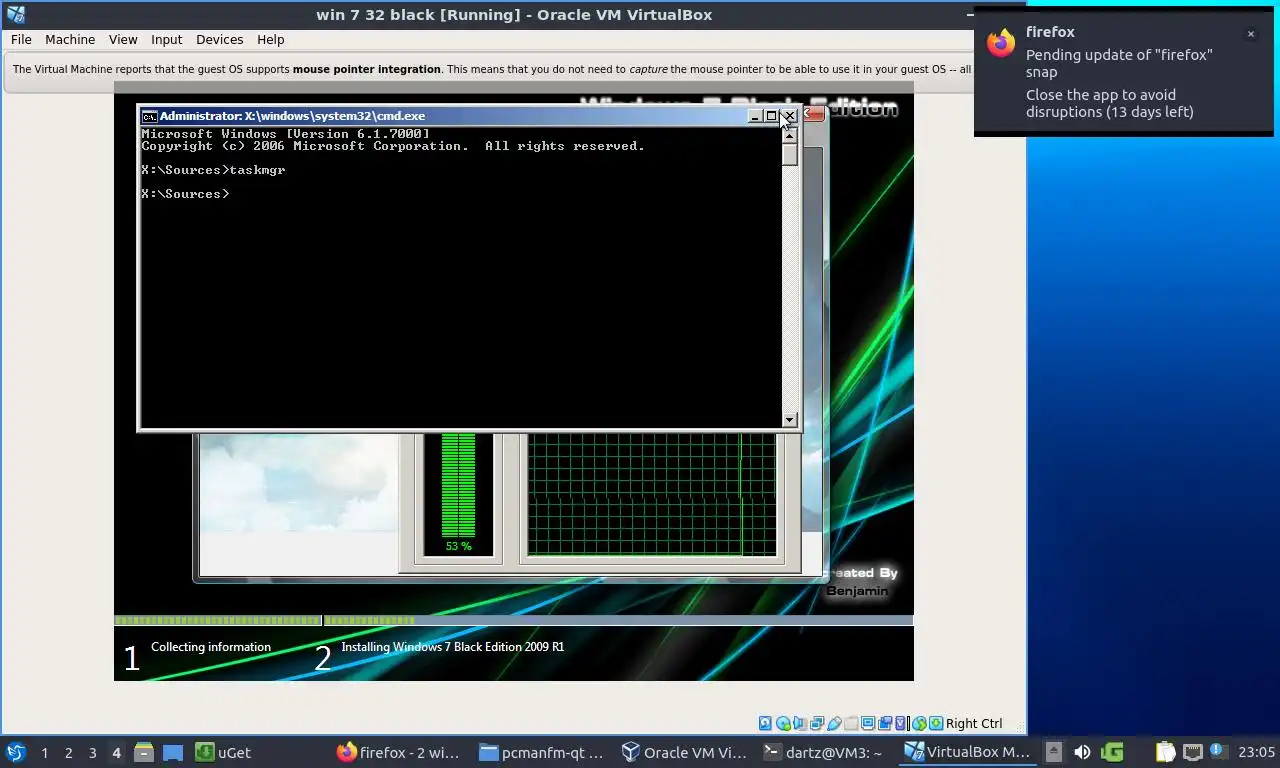The width and height of the screenshot is (1280, 768).
Task: Click the blue show desktop icon
Action: [173, 752]
